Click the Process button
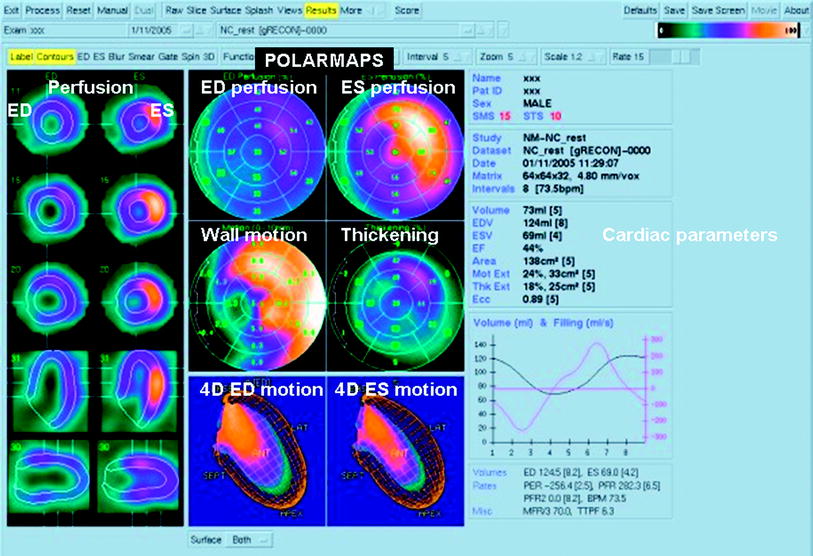The height and width of the screenshot is (556, 813). (42, 9)
